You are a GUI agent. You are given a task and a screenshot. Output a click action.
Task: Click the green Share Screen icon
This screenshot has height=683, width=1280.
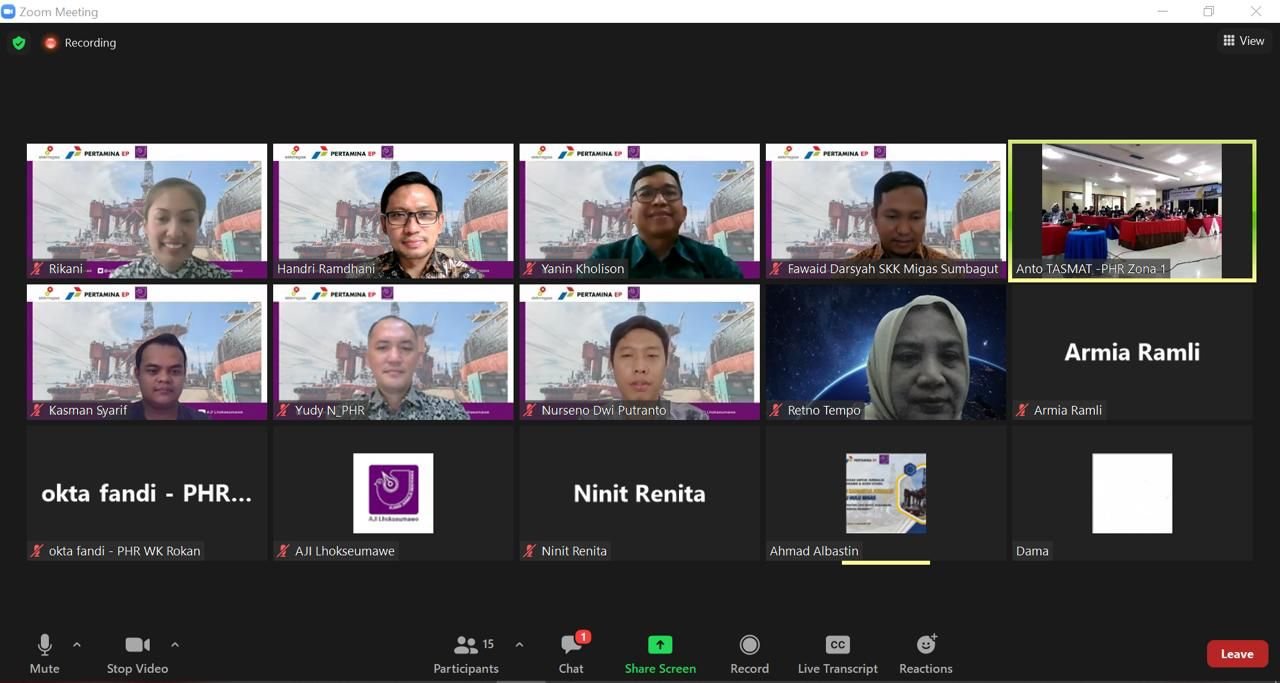(x=660, y=645)
